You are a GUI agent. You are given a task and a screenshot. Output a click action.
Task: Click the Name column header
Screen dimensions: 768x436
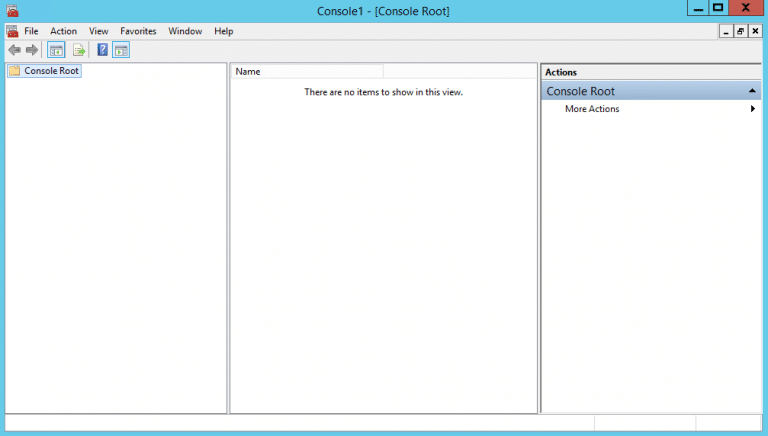[x=306, y=72]
